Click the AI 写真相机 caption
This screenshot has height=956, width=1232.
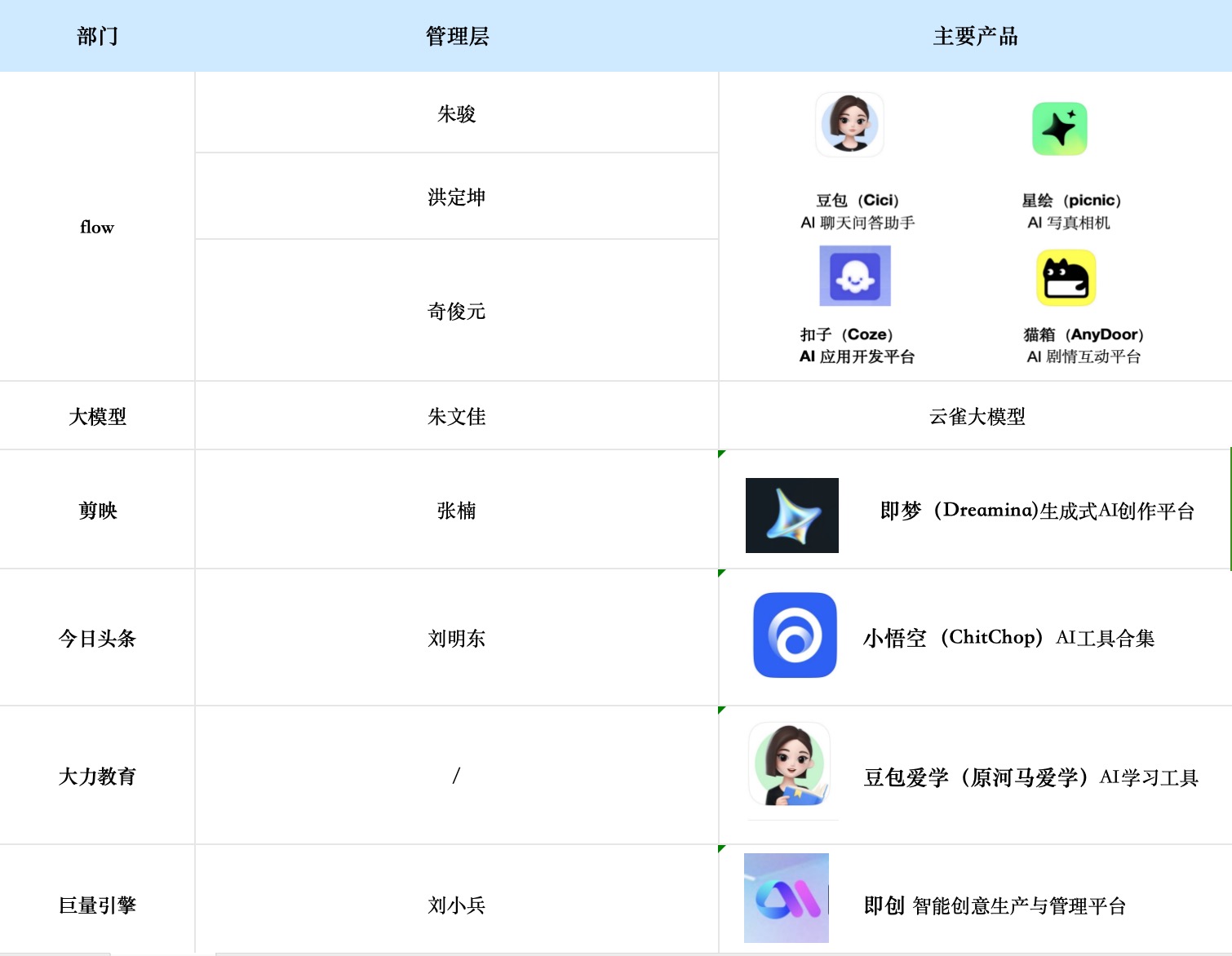point(1069,223)
